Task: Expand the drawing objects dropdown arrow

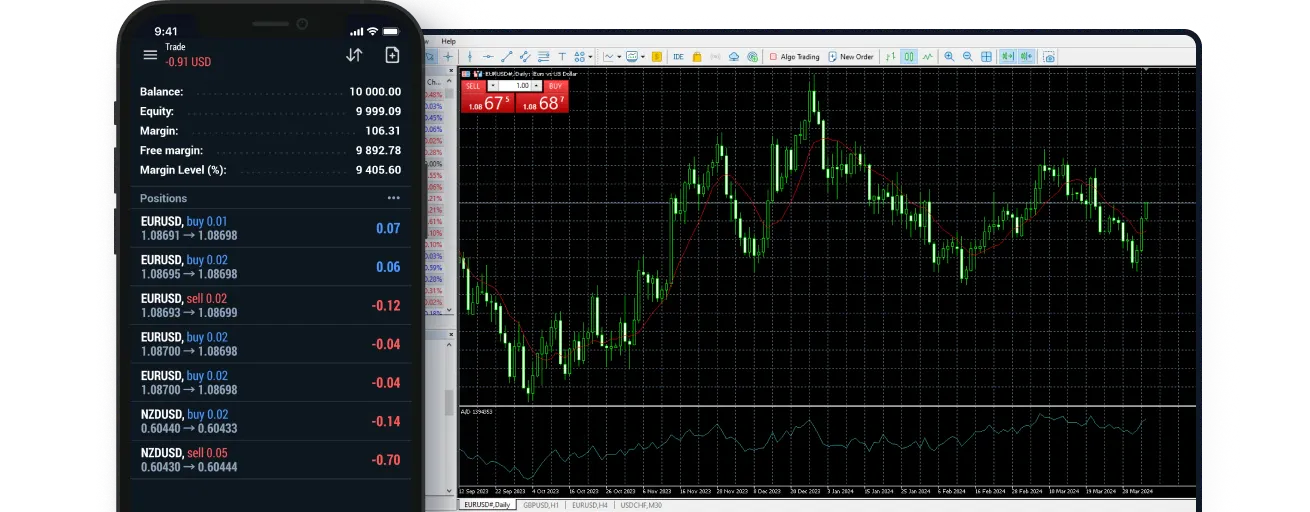Action: (591, 57)
